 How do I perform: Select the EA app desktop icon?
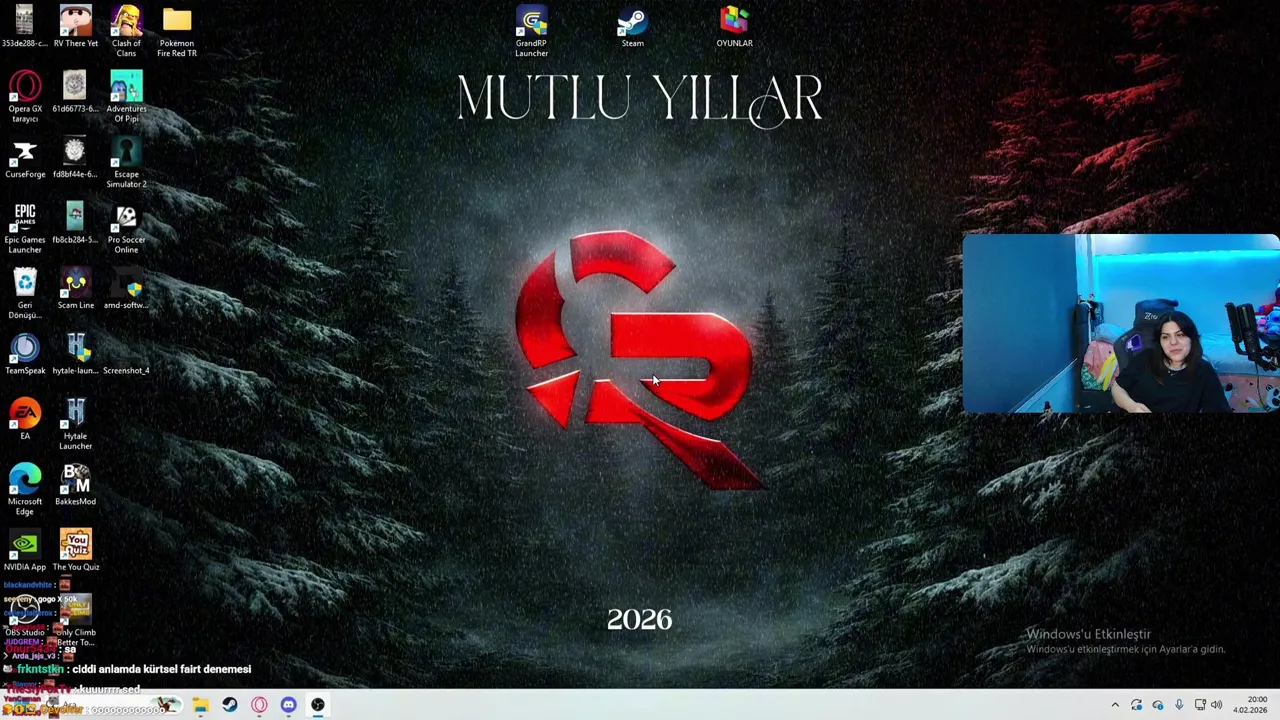pos(25,419)
